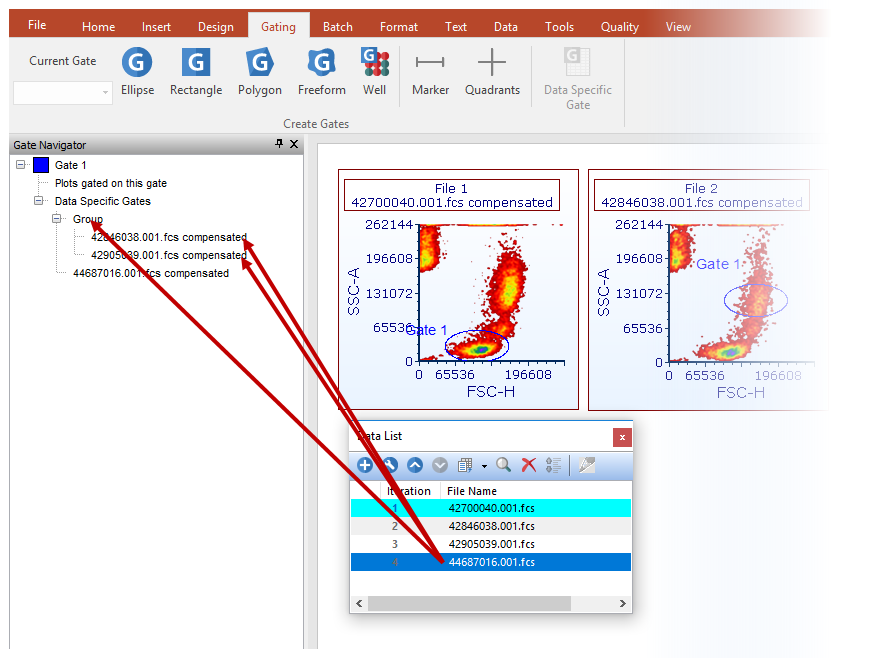
Task: Click the red X delete icon in Data List
Action: [x=529, y=465]
